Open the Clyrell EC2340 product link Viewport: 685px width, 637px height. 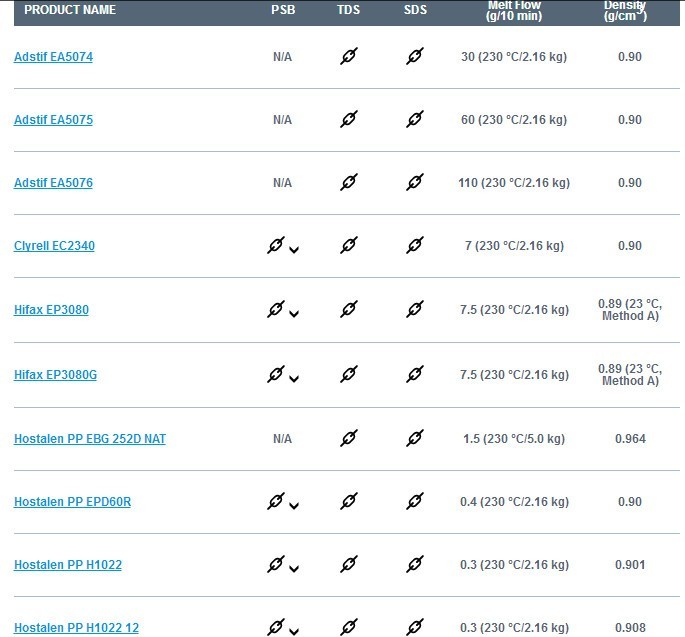(x=54, y=246)
